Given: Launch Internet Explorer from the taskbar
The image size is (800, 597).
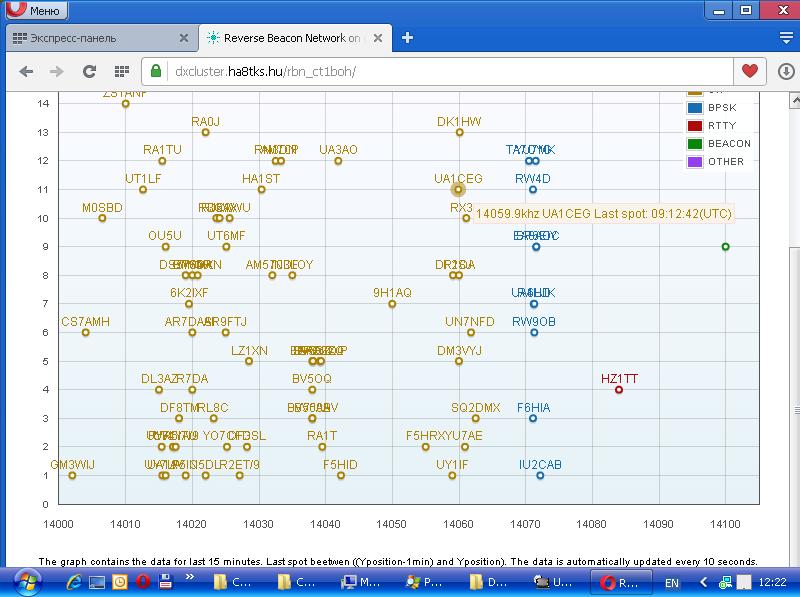Looking at the screenshot, I should 73,582.
